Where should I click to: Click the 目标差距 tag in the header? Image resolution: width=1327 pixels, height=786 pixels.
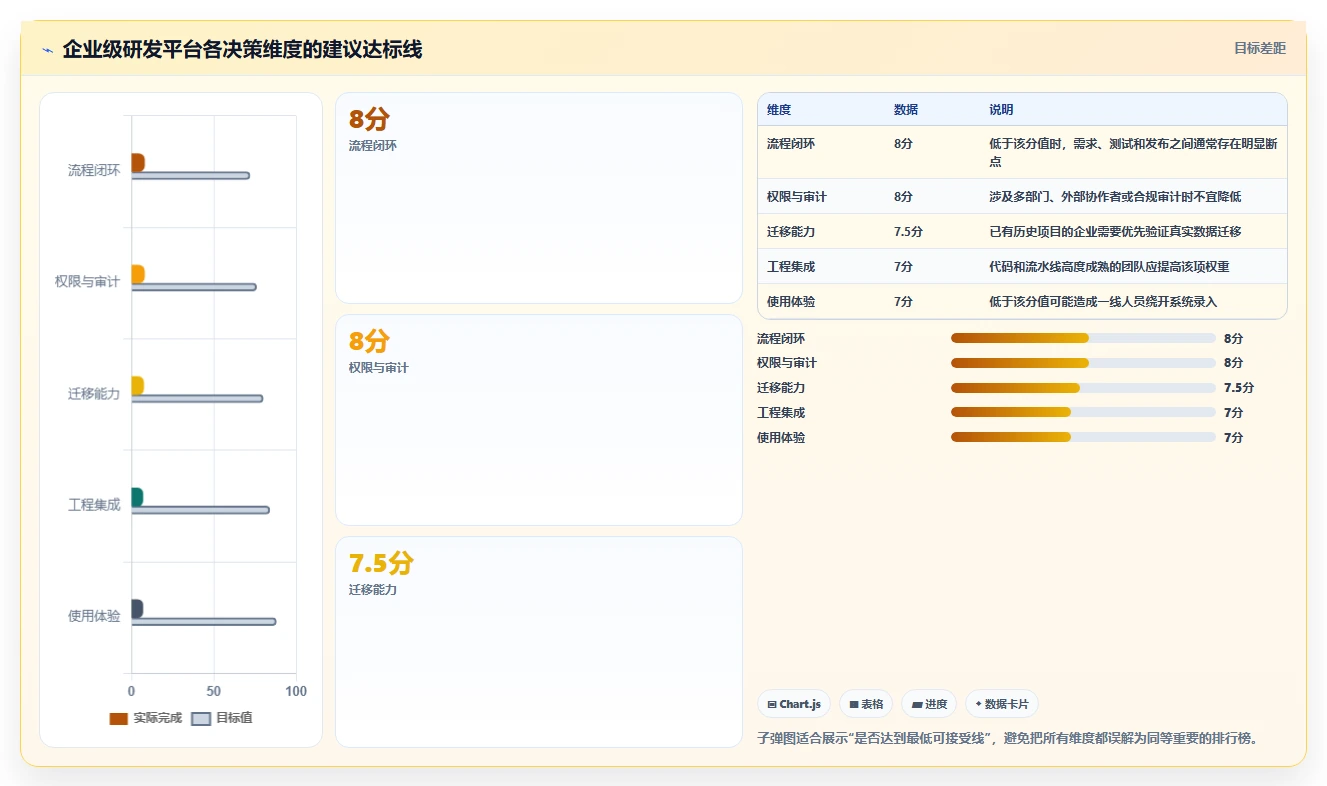(1259, 48)
